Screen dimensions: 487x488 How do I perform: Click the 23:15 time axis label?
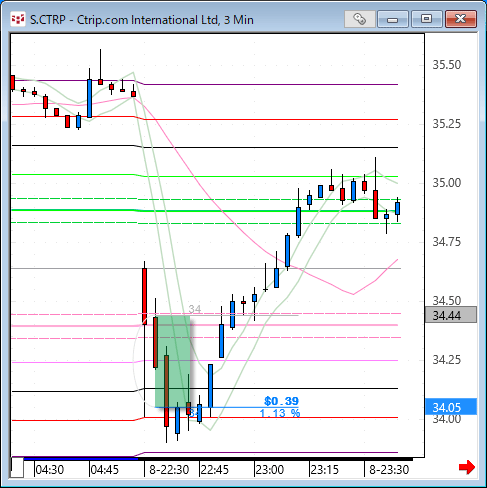click(325, 470)
